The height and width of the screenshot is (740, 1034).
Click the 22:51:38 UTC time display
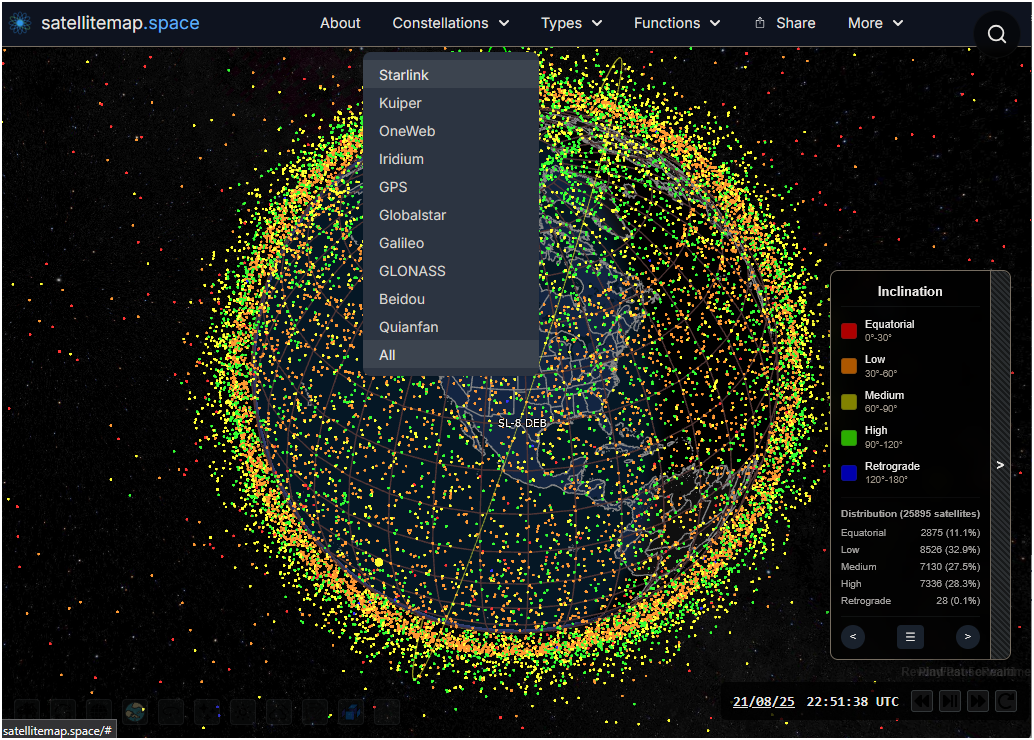(x=852, y=702)
